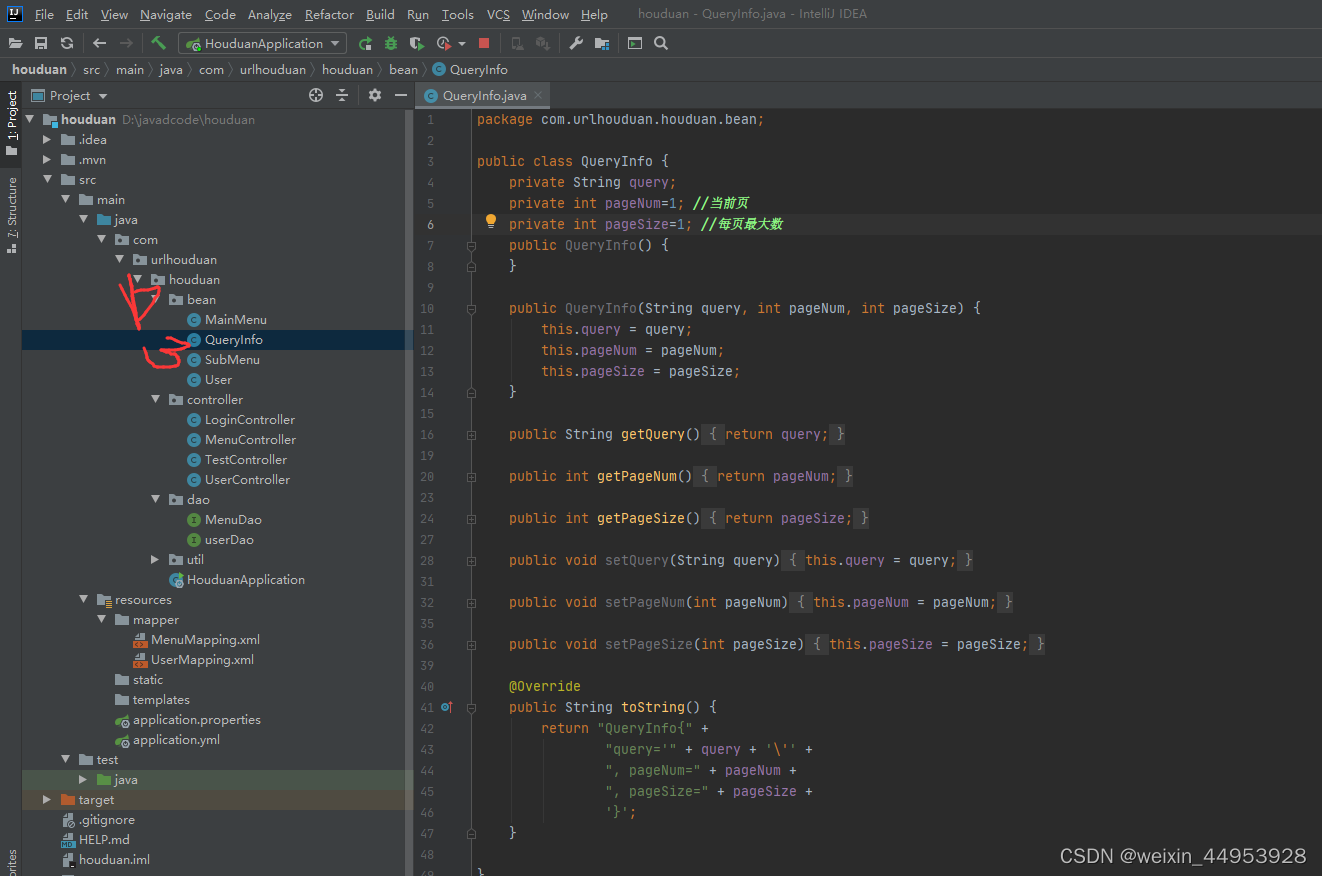Fold the toString method at line 41
This screenshot has width=1322, height=876.
471,707
